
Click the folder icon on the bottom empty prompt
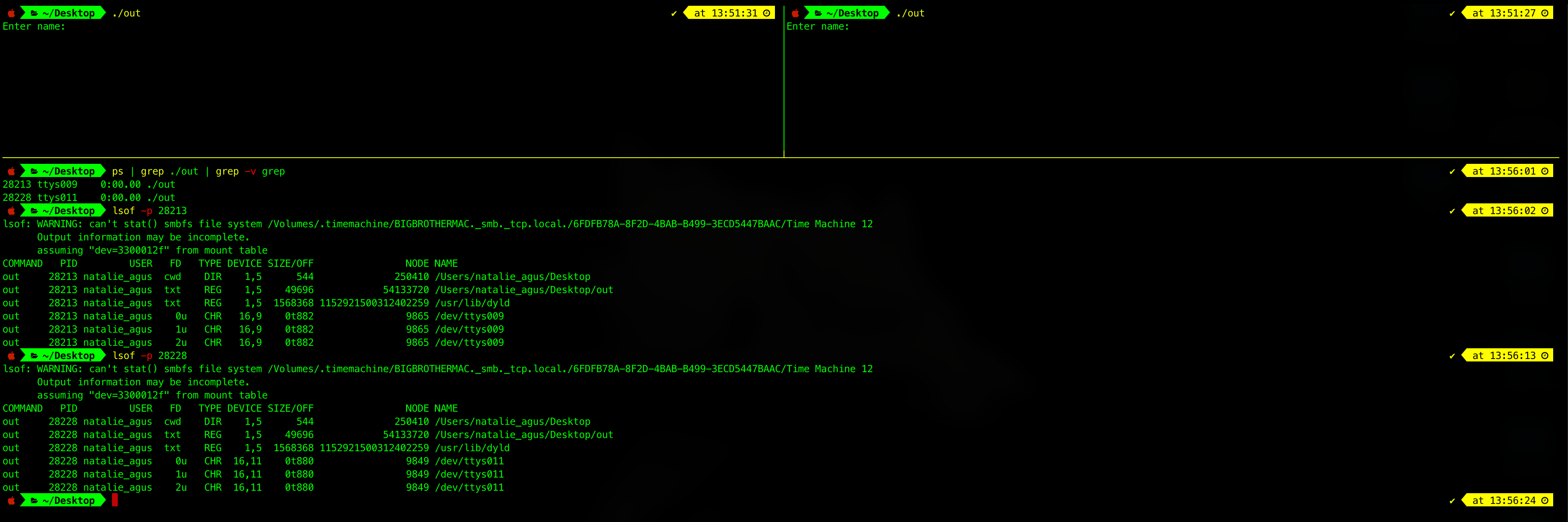[x=34, y=500]
